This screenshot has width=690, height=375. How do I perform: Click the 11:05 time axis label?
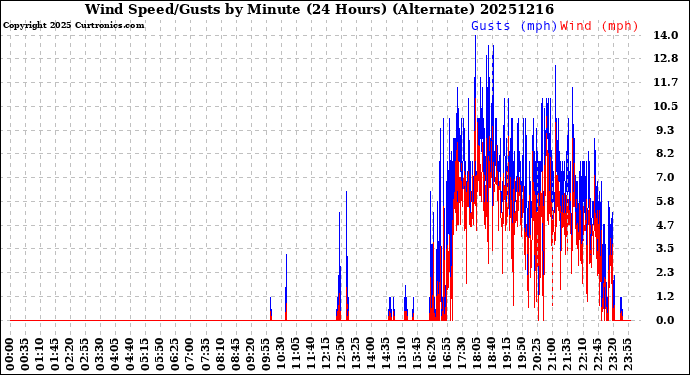coord(295,355)
